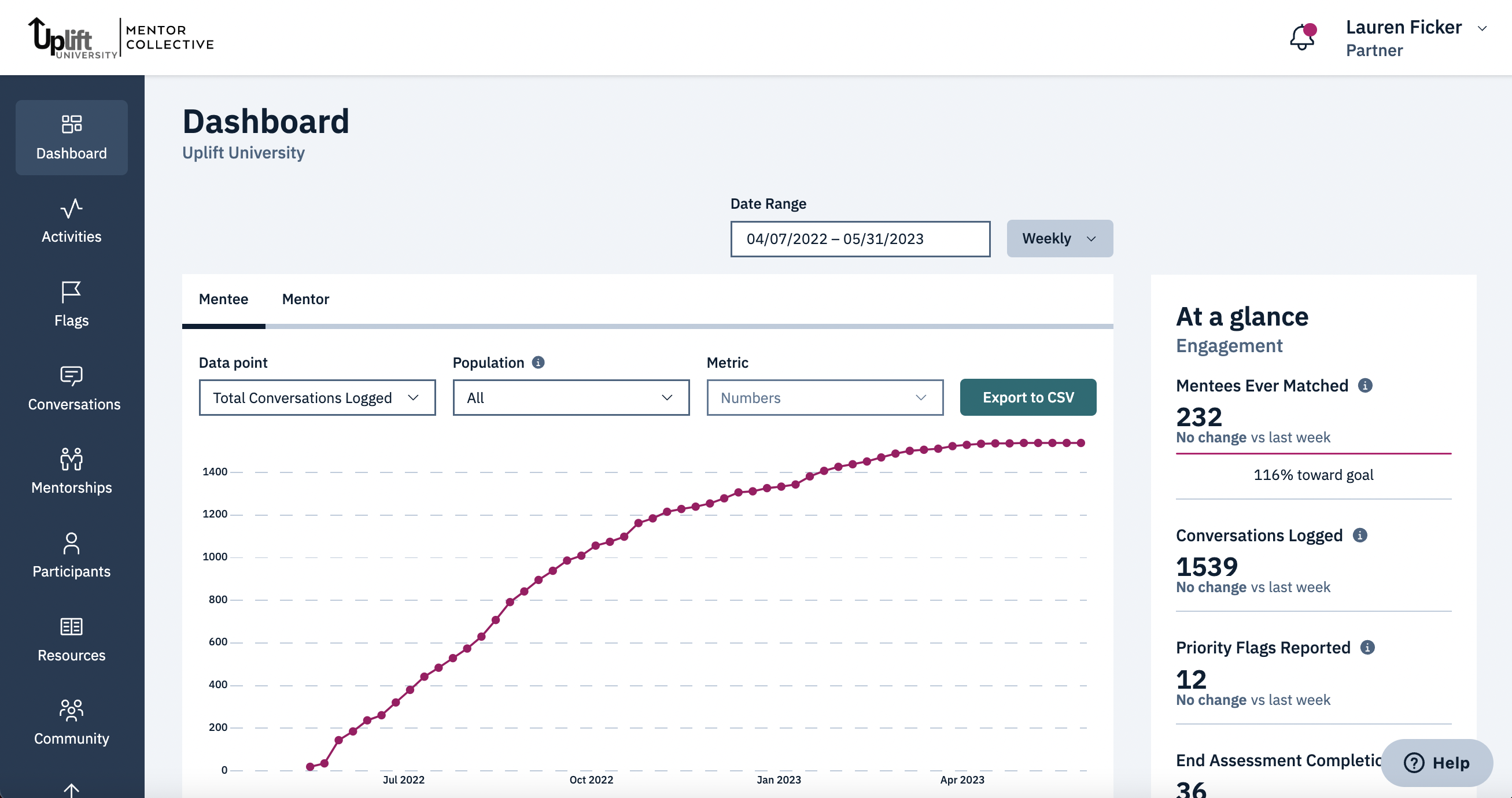Open the Population All dropdown

[x=570, y=398]
